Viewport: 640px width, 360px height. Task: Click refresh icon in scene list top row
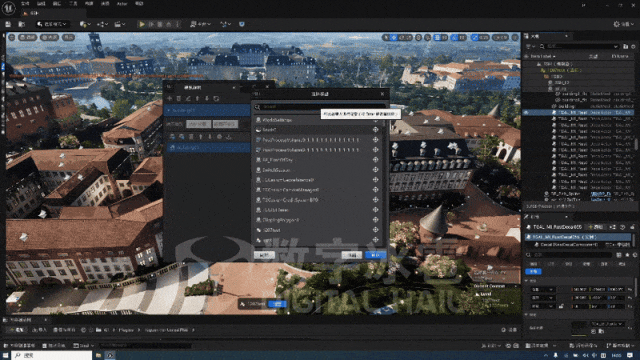pyautogui.click(x=216, y=98)
